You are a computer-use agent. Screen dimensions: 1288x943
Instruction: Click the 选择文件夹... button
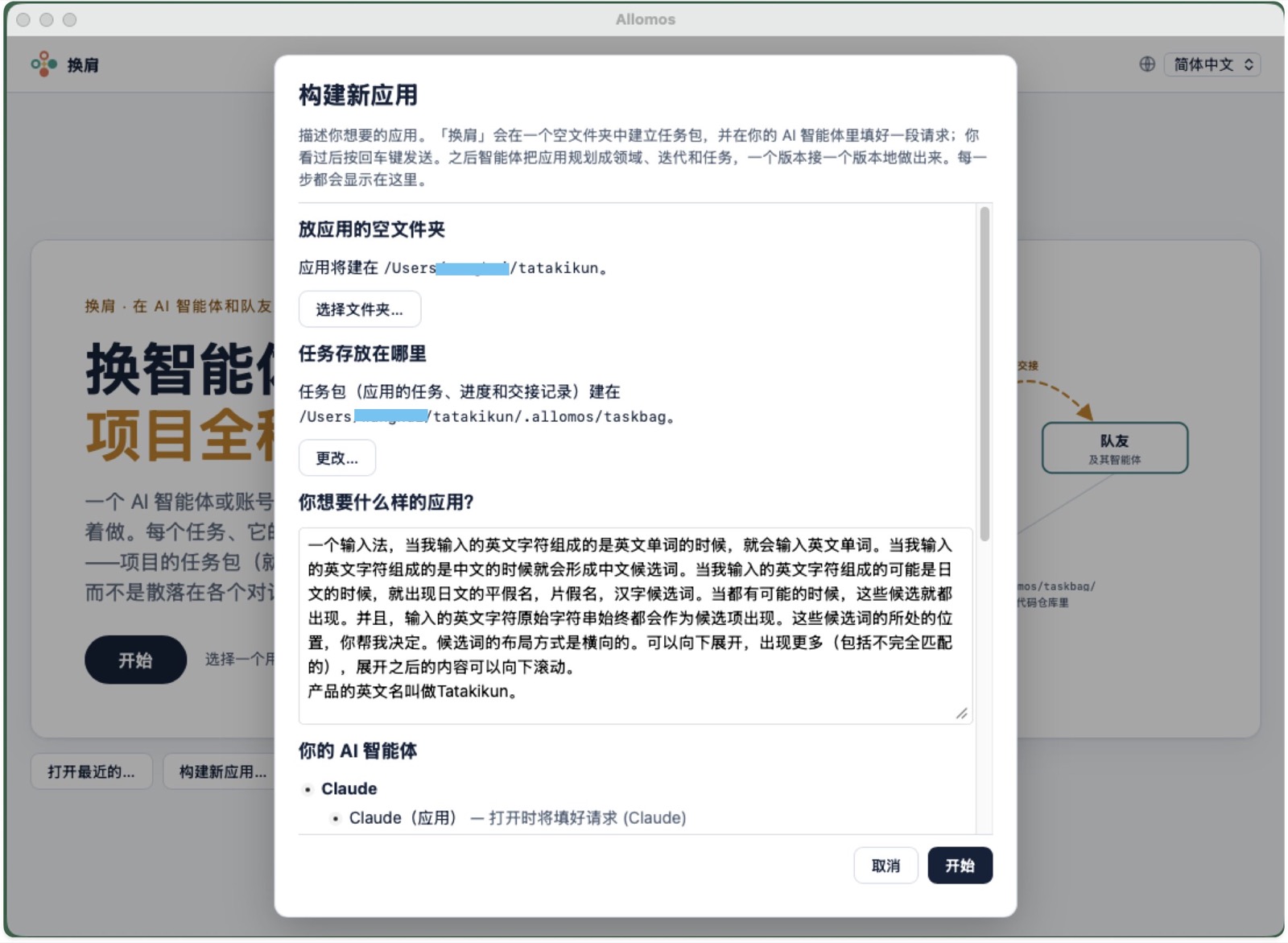tap(359, 309)
